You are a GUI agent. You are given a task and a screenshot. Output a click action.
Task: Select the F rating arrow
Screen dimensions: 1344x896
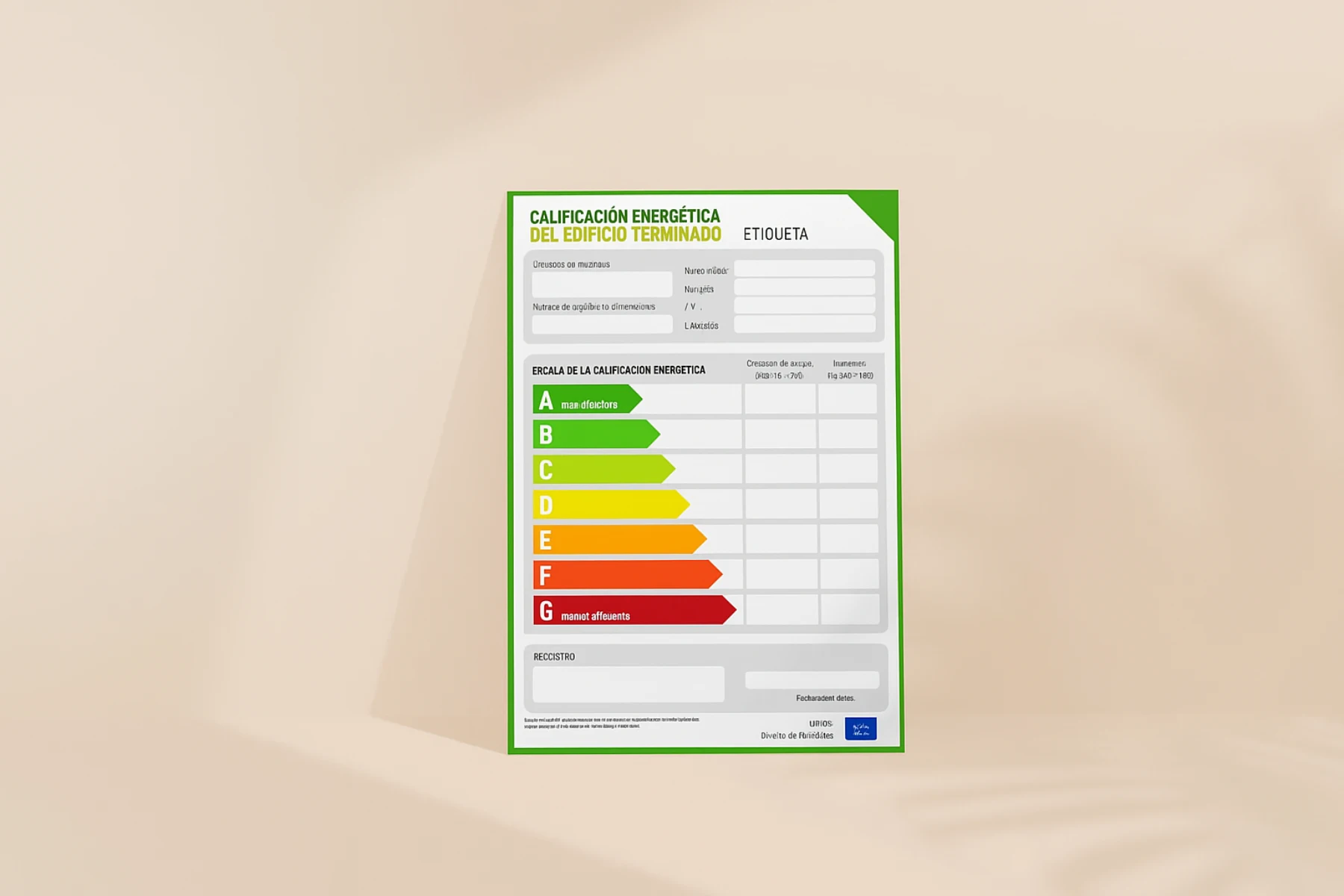click(x=627, y=573)
